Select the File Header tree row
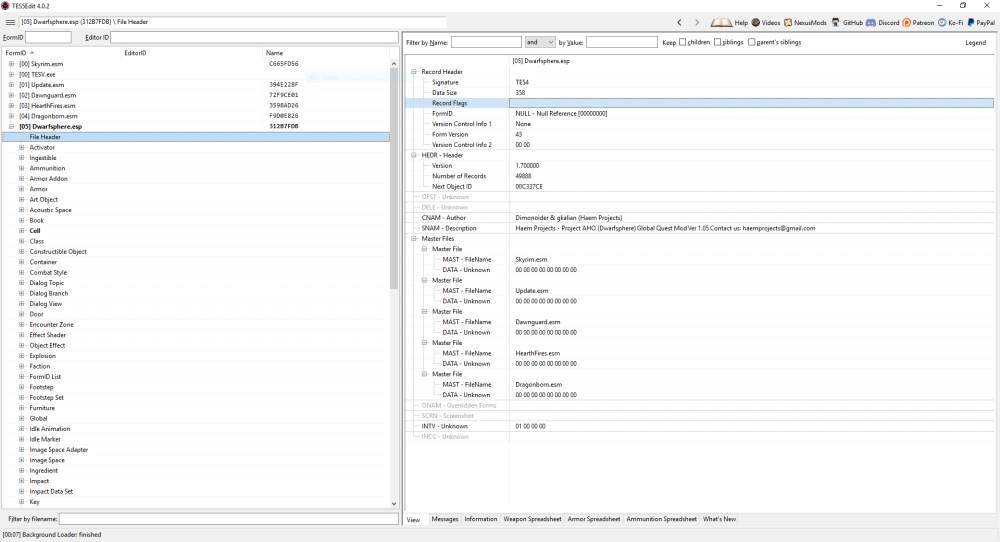Viewport: 1000px width, 542px height. (x=196, y=137)
